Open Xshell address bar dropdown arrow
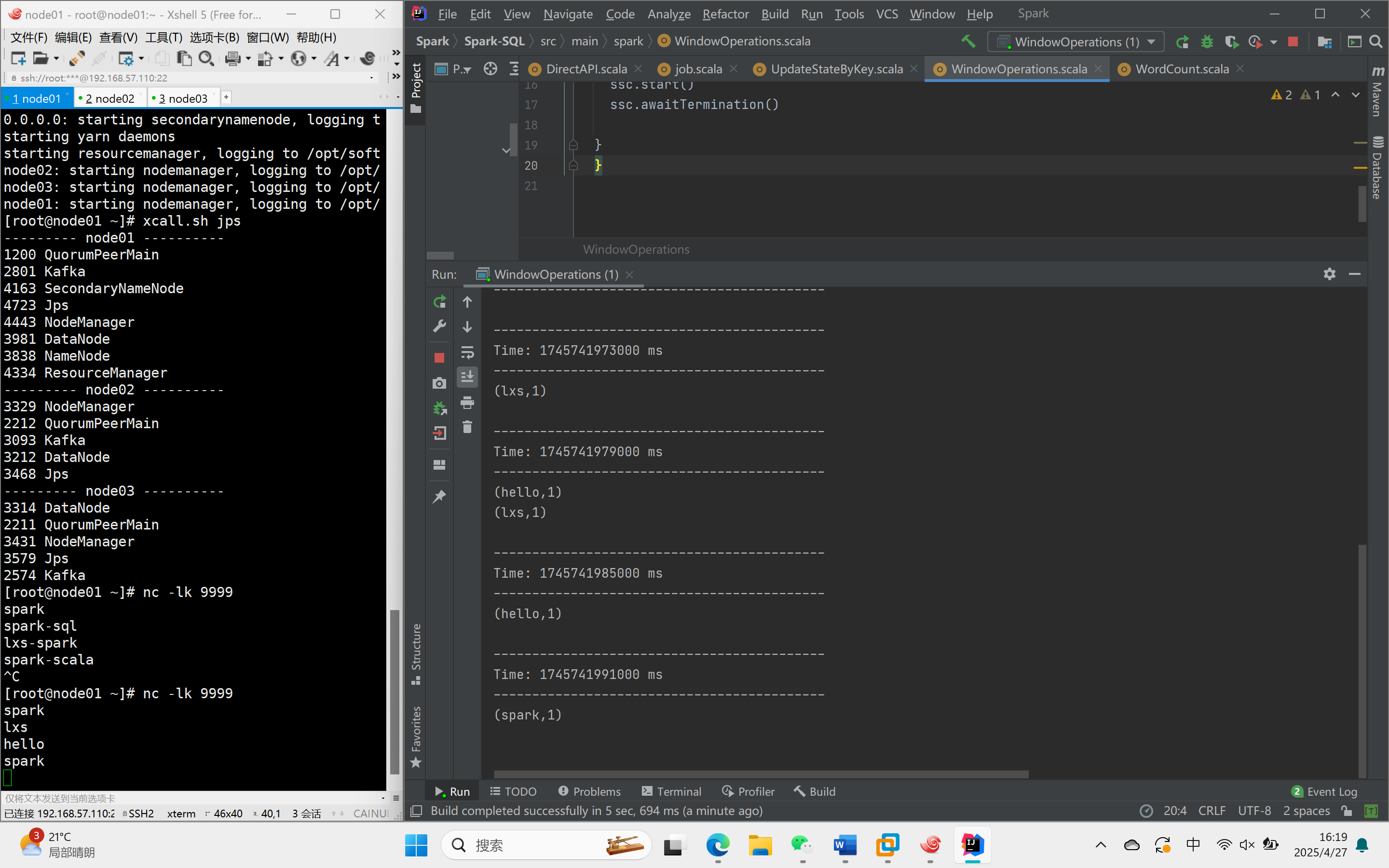 pos(372,78)
